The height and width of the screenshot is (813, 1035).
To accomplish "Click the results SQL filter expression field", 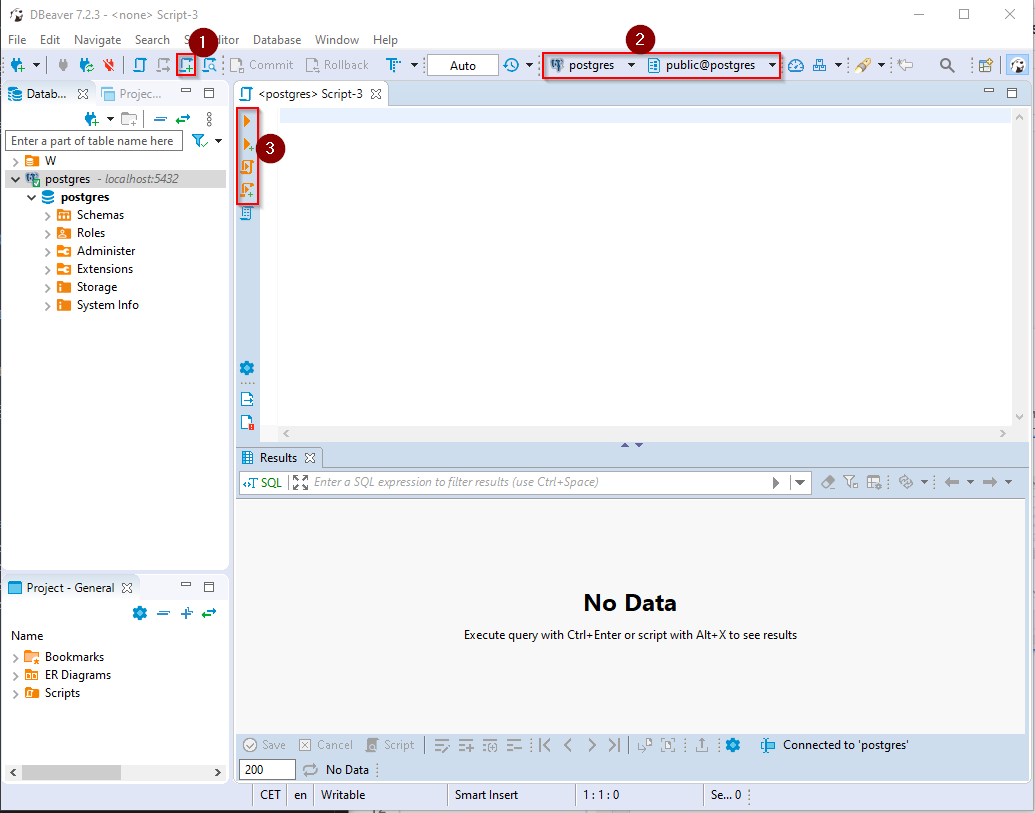I will 540,482.
